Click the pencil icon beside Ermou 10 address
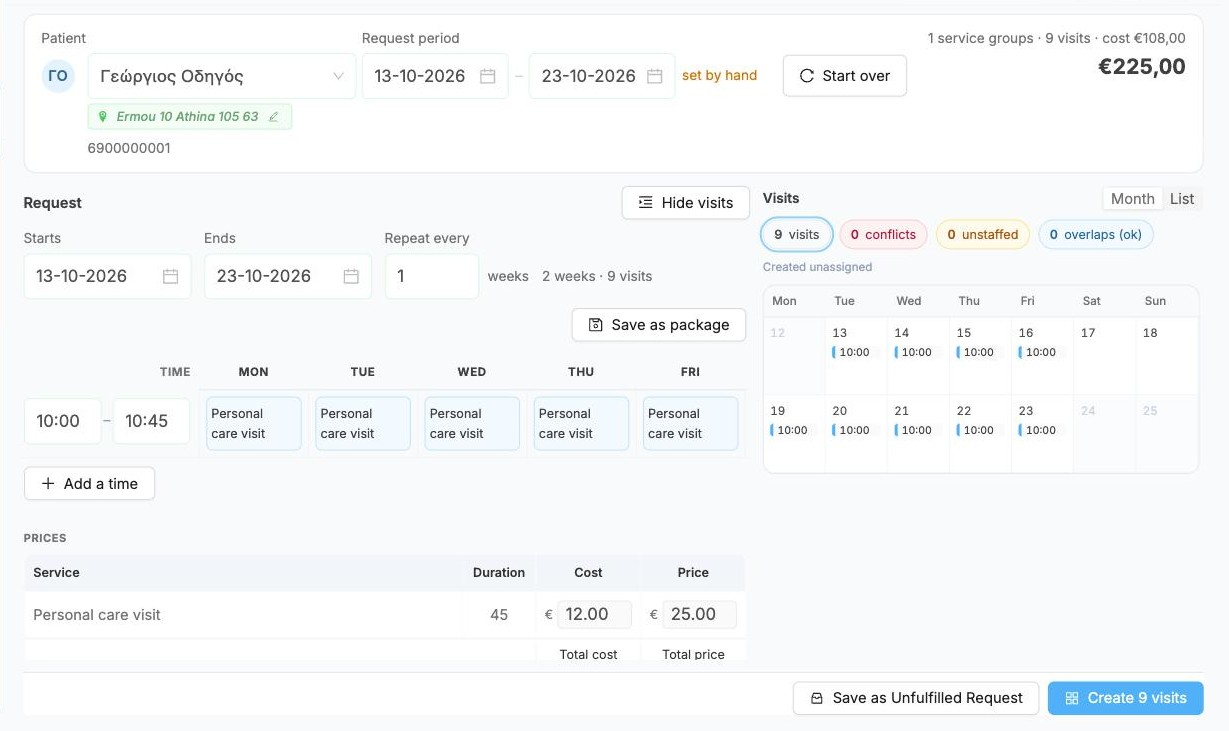Viewport: 1229px width, 731px height. coord(274,117)
